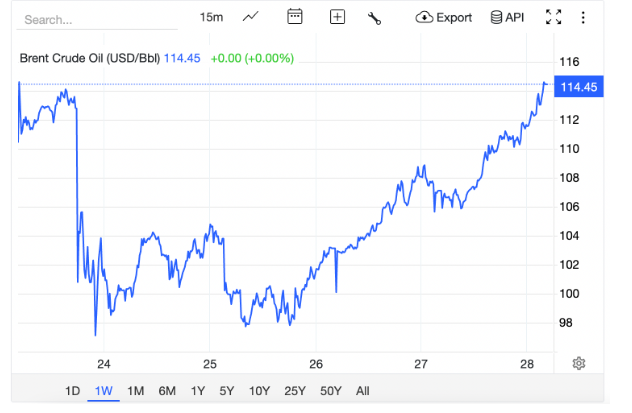The width and height of the screenshot is (632, 413).
Task: Switch to 6M time range
Action: point(167,391)
